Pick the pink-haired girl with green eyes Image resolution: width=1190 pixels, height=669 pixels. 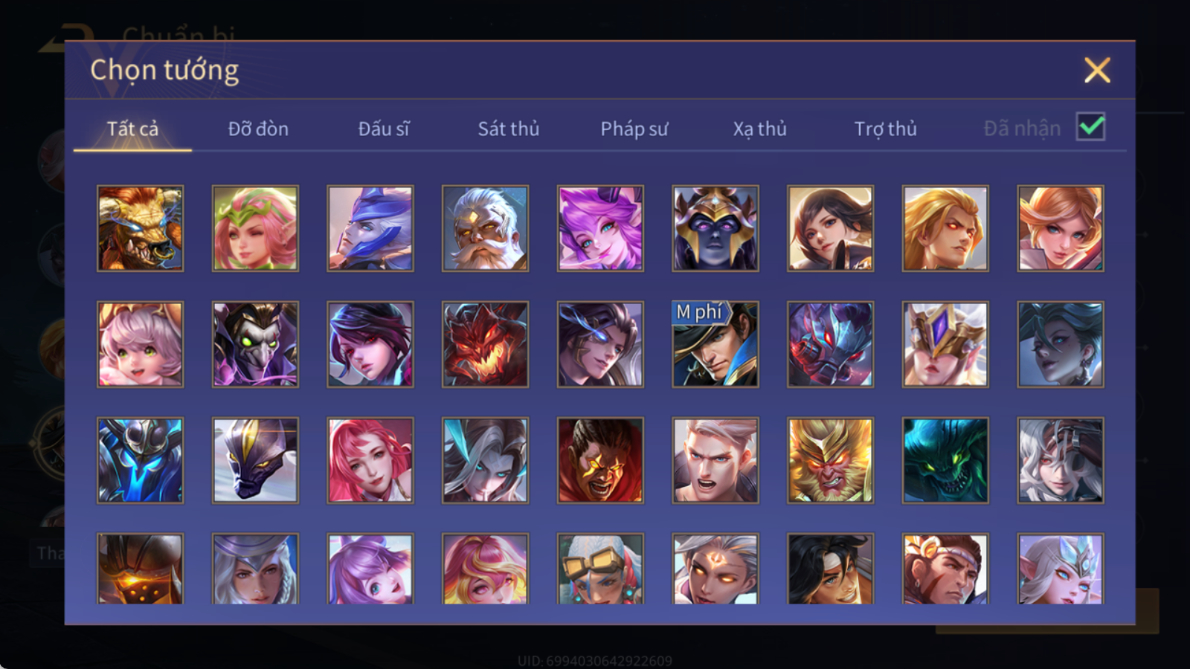(x=140, y=344)
